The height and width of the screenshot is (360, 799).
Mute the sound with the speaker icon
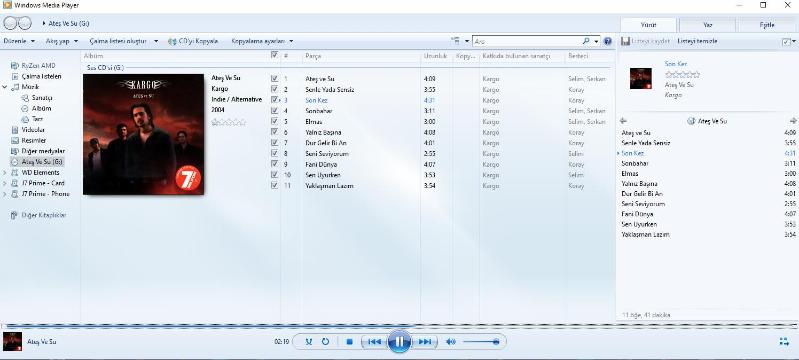[x=450, y=342]
